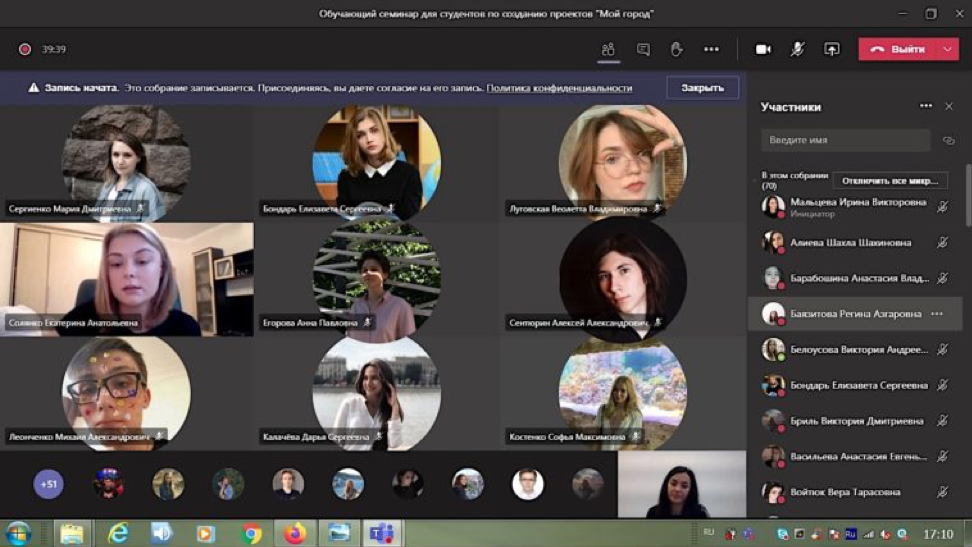The width and height of the screenshot is (972, 547).
Task: Open options for Баязитова Регина Азгаровна
Action: (x=937, y=314)
